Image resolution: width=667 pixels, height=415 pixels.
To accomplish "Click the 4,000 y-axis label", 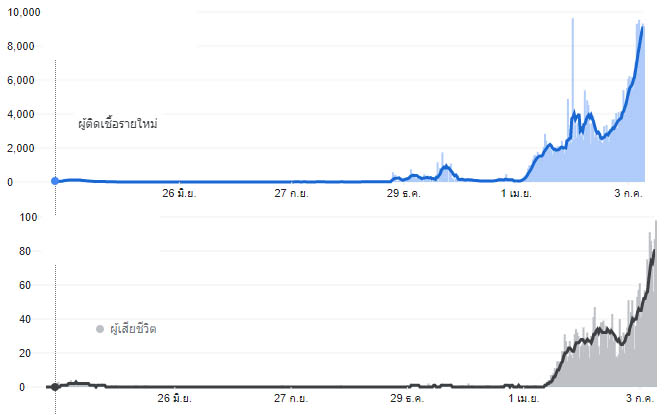I will pyautogui.click(x=23, y=114).
